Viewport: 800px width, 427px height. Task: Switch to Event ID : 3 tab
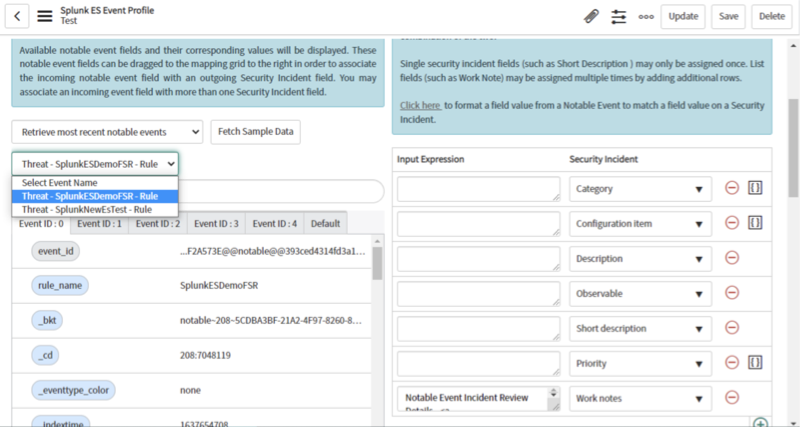coord(216,223)
